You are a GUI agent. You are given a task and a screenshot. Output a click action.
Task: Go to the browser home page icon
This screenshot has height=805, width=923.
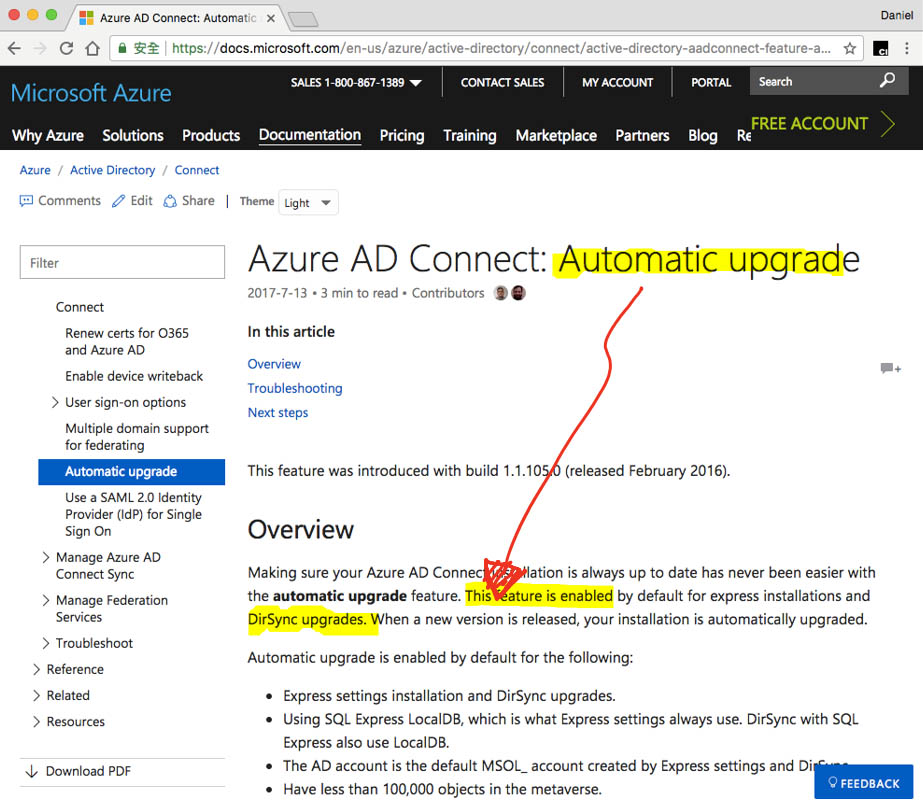tap(92, 48)
